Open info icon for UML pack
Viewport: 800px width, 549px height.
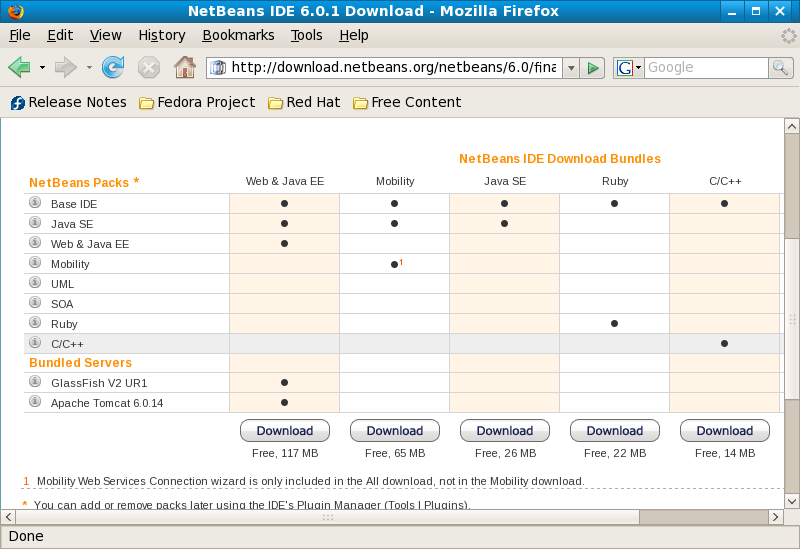coord(35,282)
